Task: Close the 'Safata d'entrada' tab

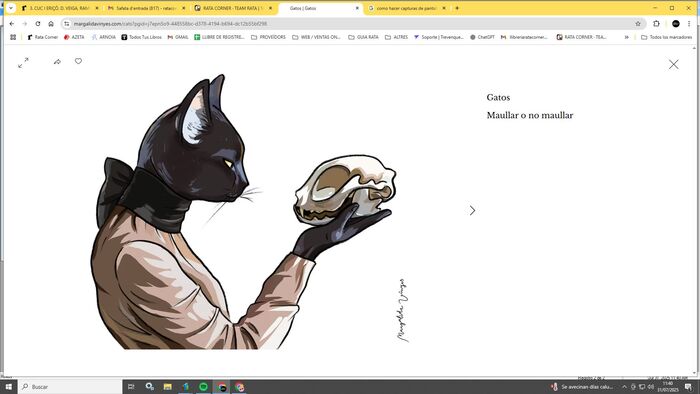Action: pyautogui.click(x=183, y=8)
